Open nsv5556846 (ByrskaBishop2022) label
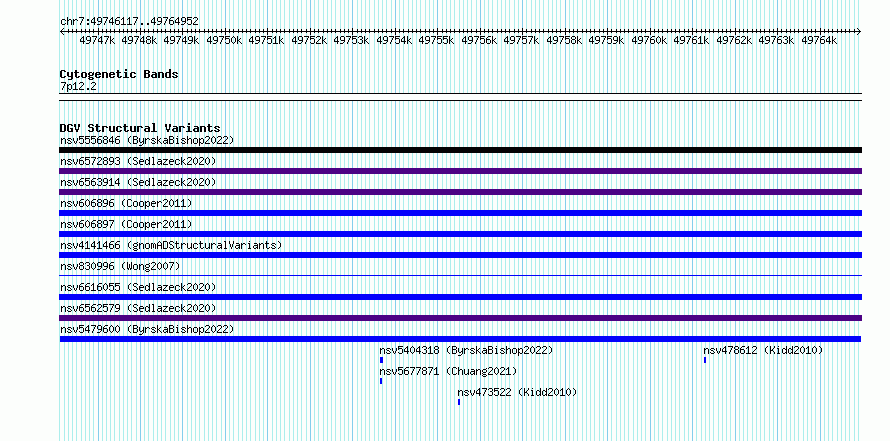Image resolution: width=890 pixels, height=441 pixels. pyautogui.click(x=147, y=140)
